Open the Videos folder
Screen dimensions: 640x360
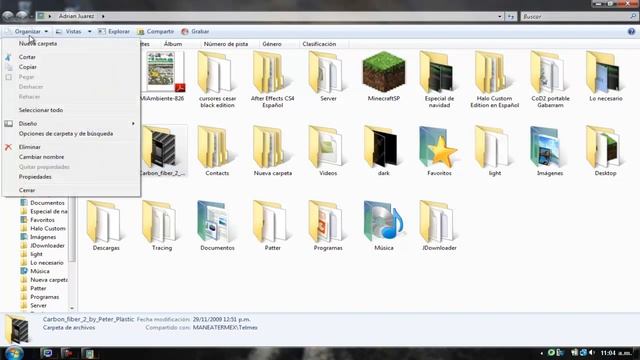click(x=328, y=147)
